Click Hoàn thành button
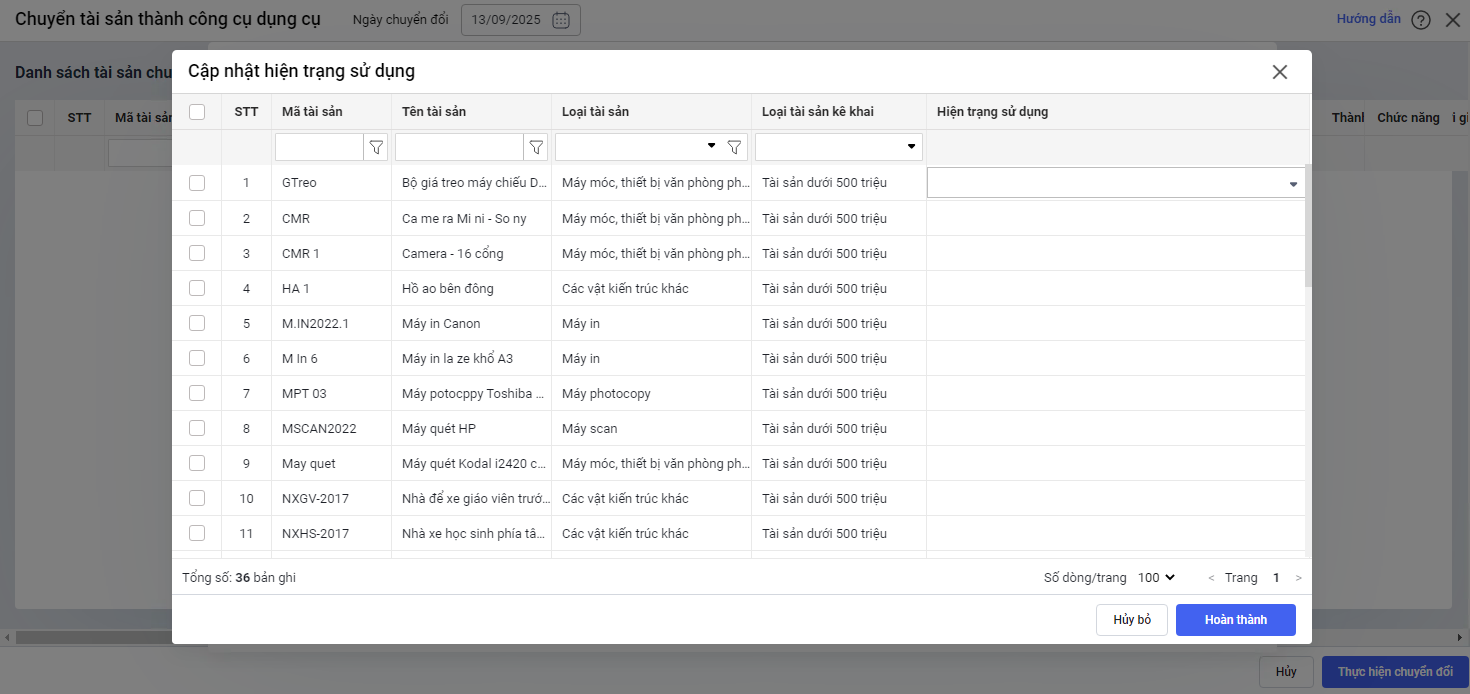This screenshot has width=1470, height=694. 1235,620
